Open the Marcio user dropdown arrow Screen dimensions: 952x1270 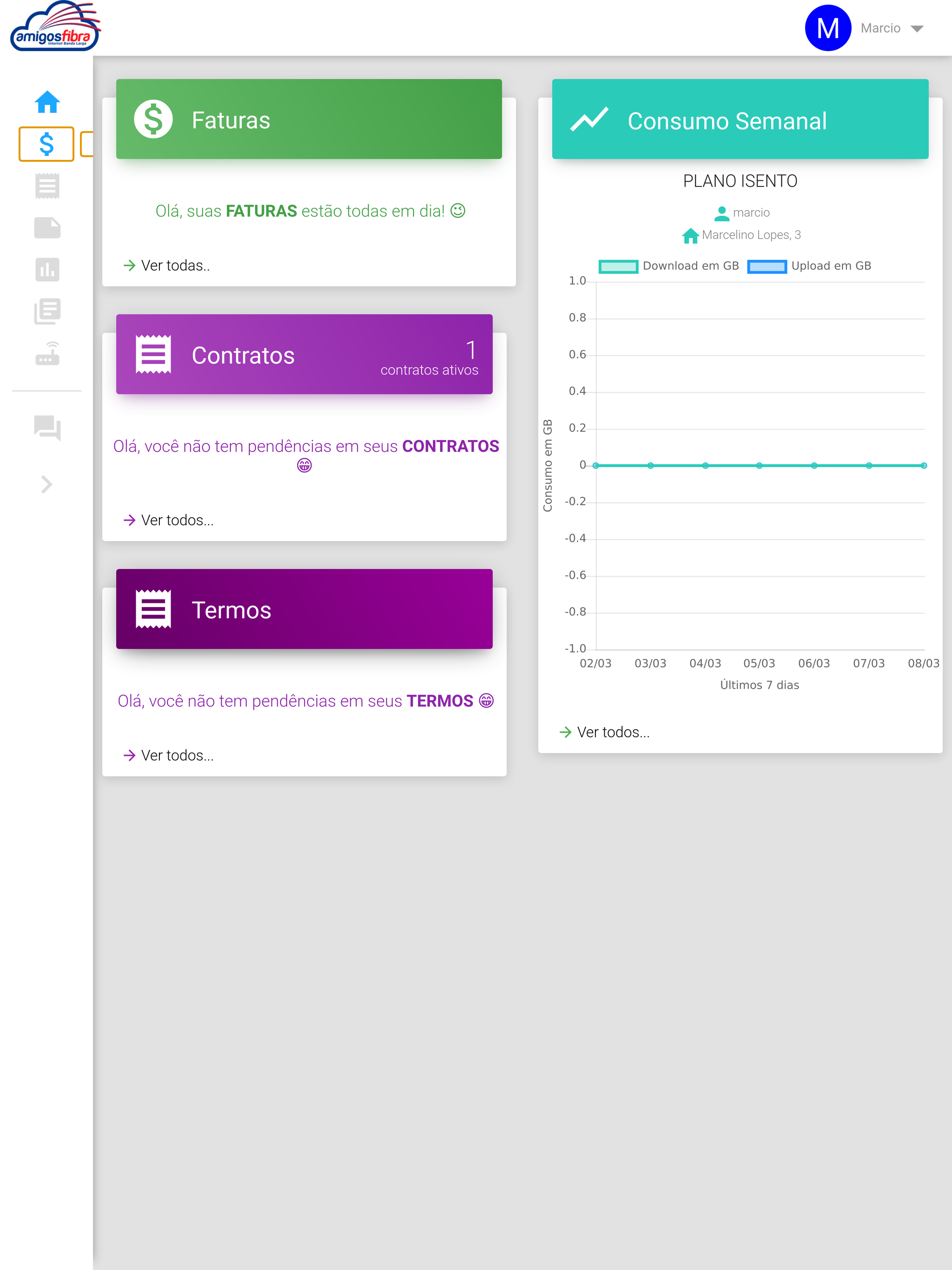click(917, 29)
